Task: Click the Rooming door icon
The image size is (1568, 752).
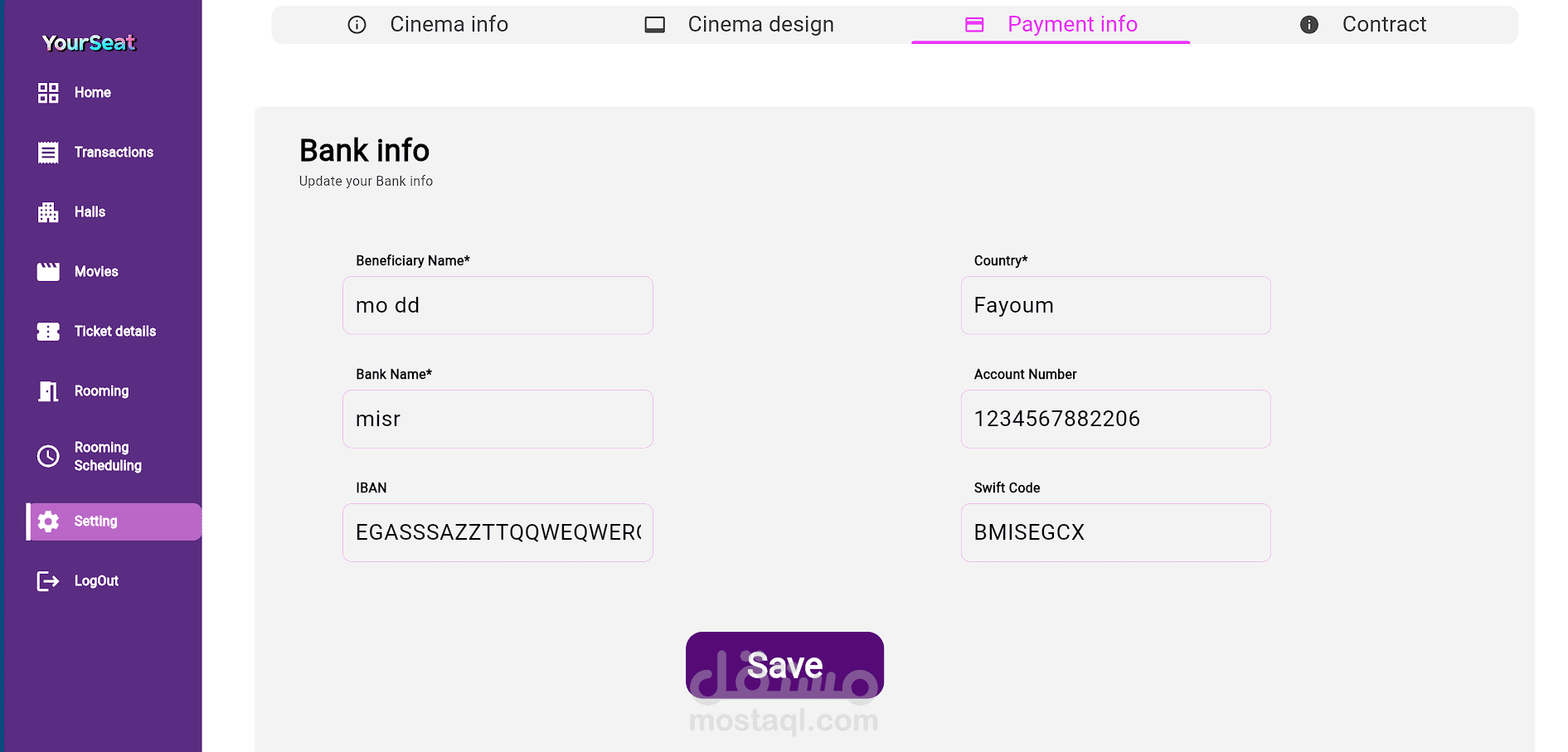Action: [x=48, y=391]
